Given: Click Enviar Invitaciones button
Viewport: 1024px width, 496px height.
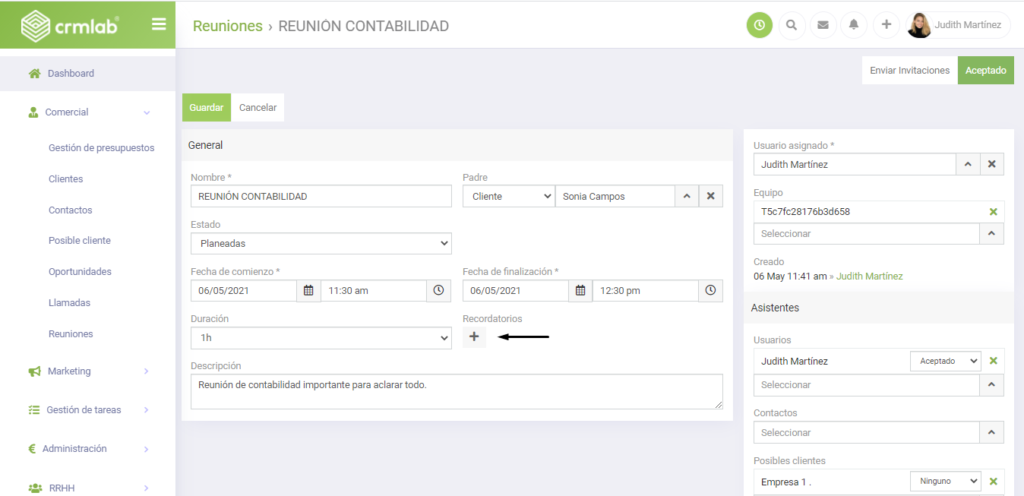Looking at the screenshot, I should pos(909,70).
